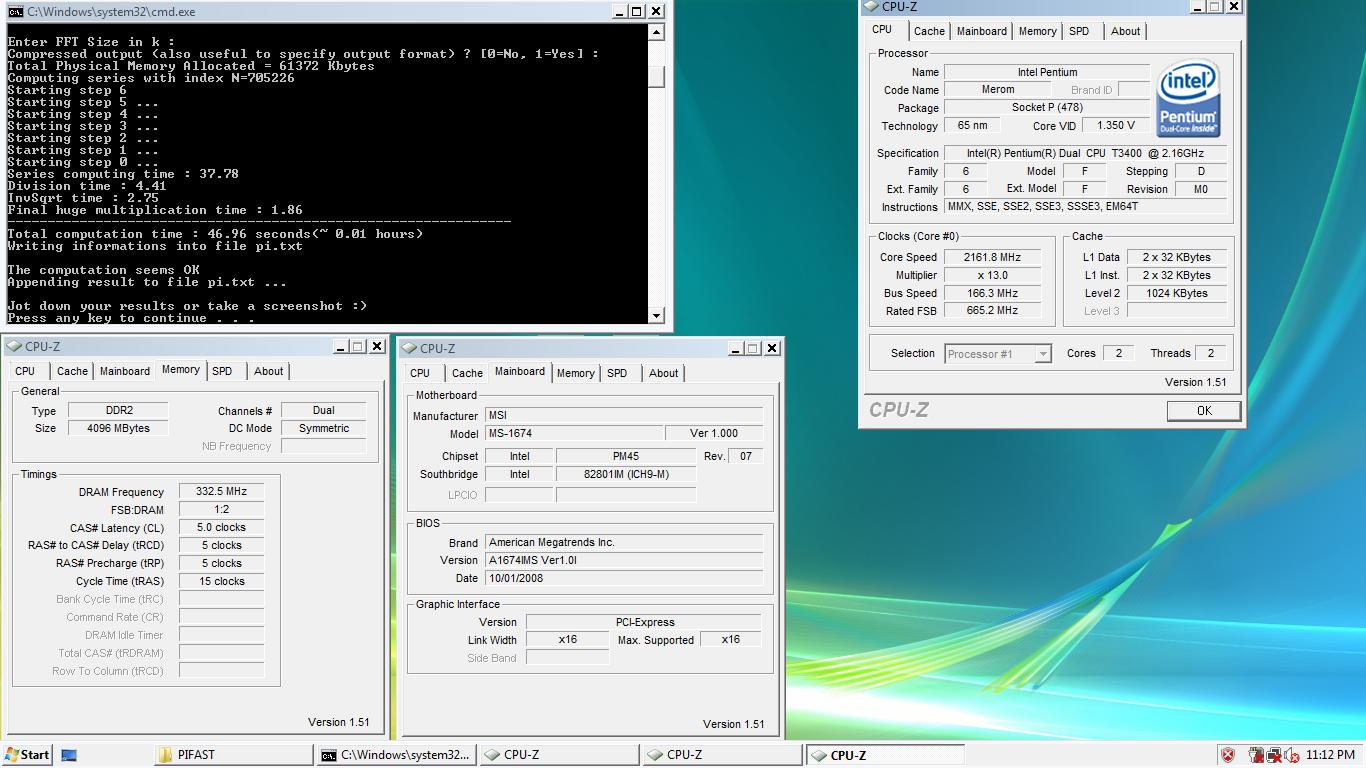Switch to CPU tab in the MSI motherboard CPU-Z window
The height and width of the screenshot is (768, 1366).
(x=420, y=373)
